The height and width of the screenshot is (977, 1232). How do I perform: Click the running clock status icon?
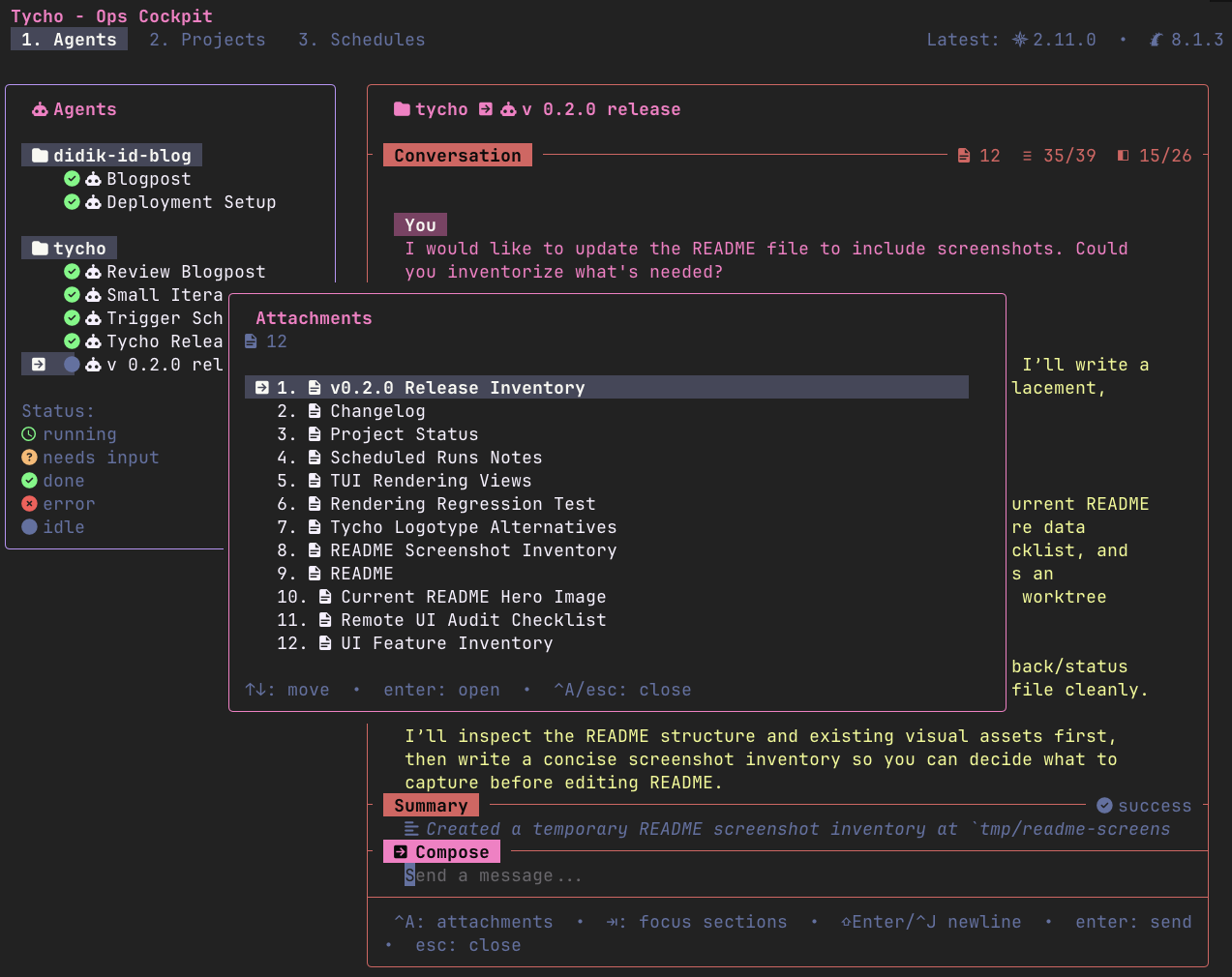pyautogui.click(x=29, y=434)
